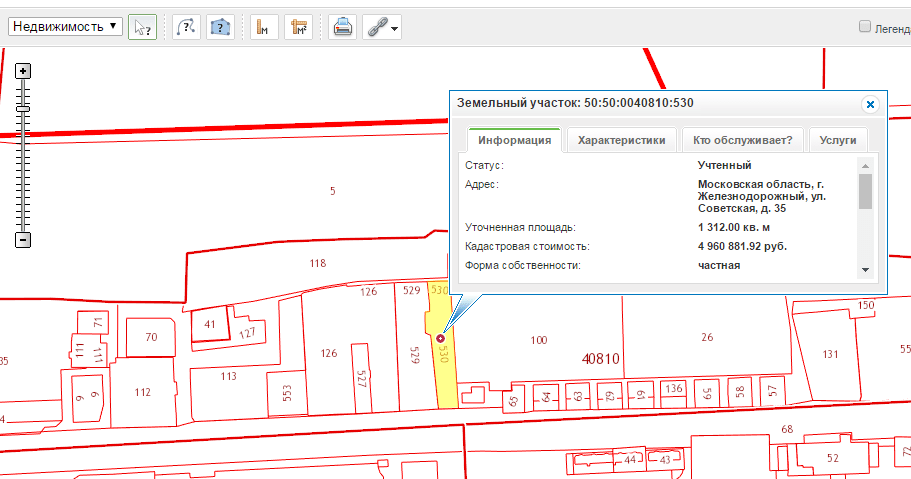
Task: Click parcel label 113
Action: [x=228, y=376]
